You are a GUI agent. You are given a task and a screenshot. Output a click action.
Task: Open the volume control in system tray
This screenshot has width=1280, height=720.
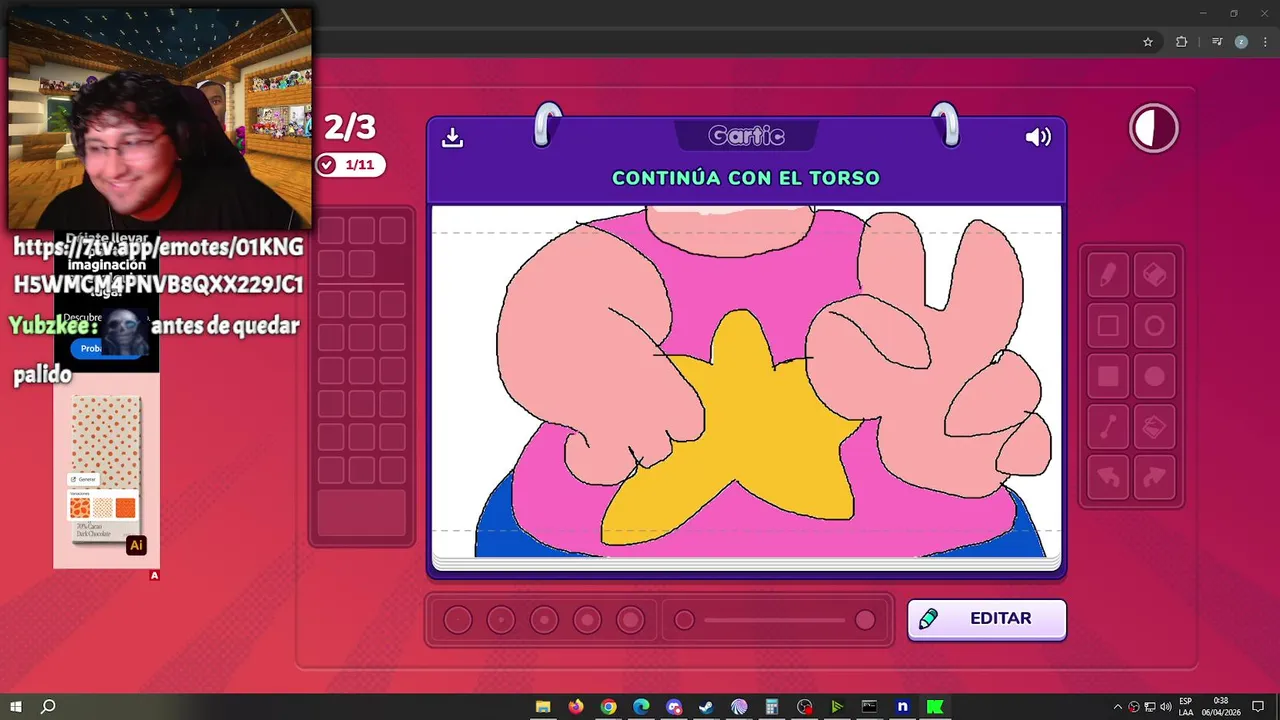(x=1165, y=707)
